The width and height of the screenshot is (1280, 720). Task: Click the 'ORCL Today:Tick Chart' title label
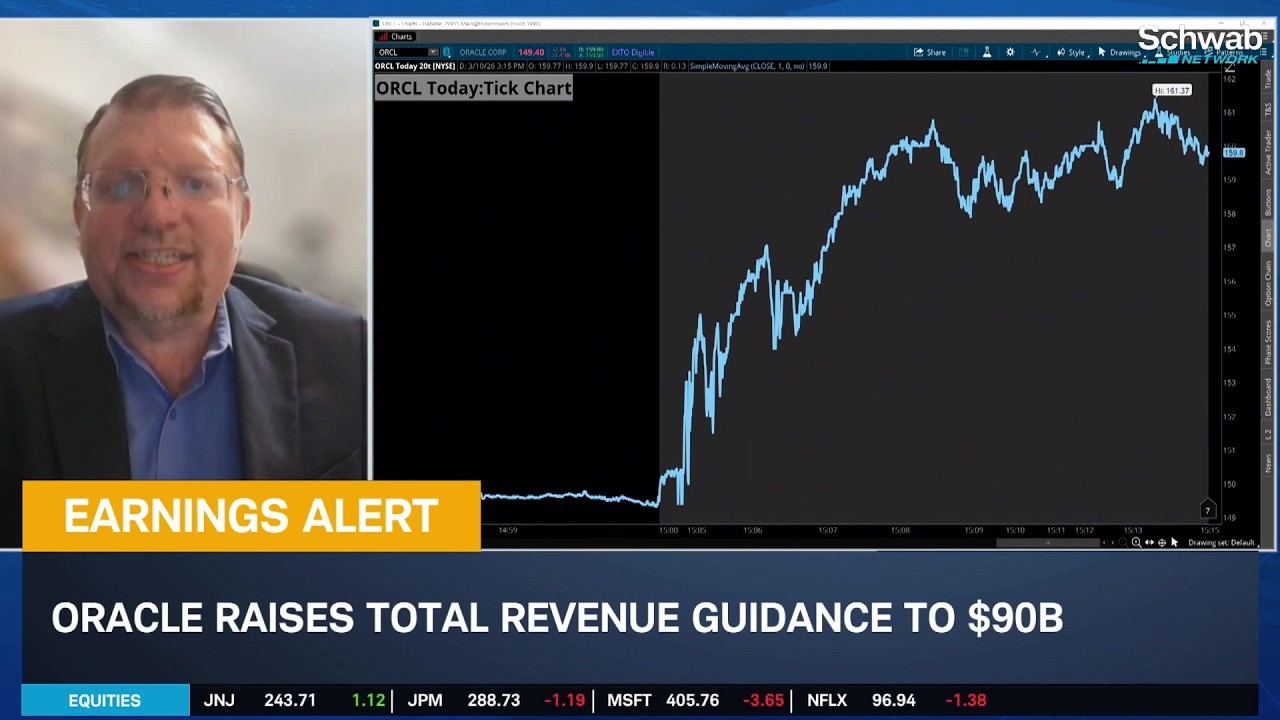click(474, 88)
